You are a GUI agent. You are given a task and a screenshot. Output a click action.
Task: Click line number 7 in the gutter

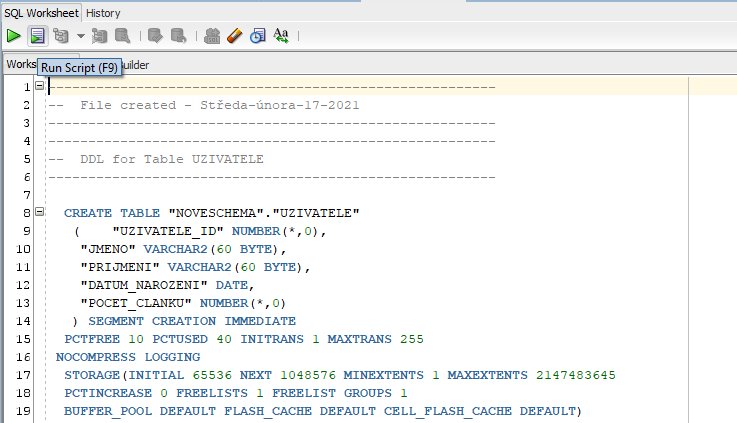(27, 195)
